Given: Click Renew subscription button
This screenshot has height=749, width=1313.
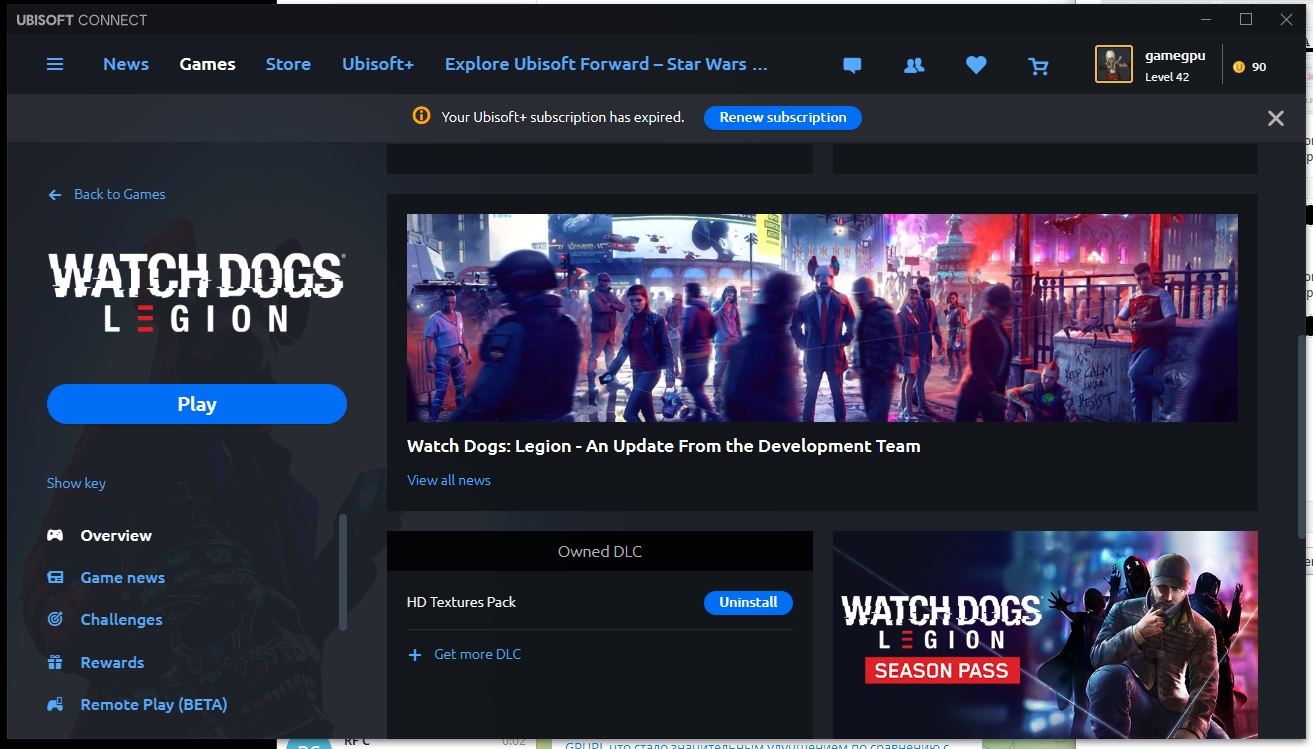Looking at the screenshot, I should [x=783, y=117].
